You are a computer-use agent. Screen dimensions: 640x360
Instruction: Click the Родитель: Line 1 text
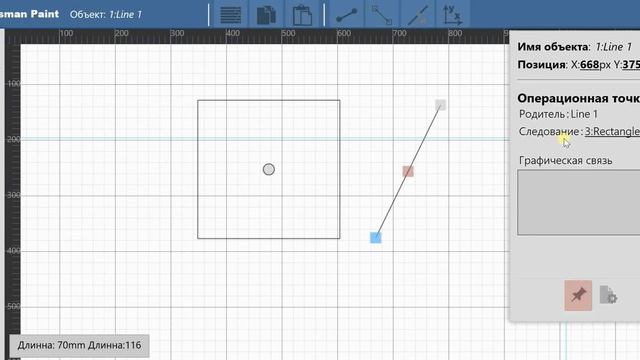point(558,114)
